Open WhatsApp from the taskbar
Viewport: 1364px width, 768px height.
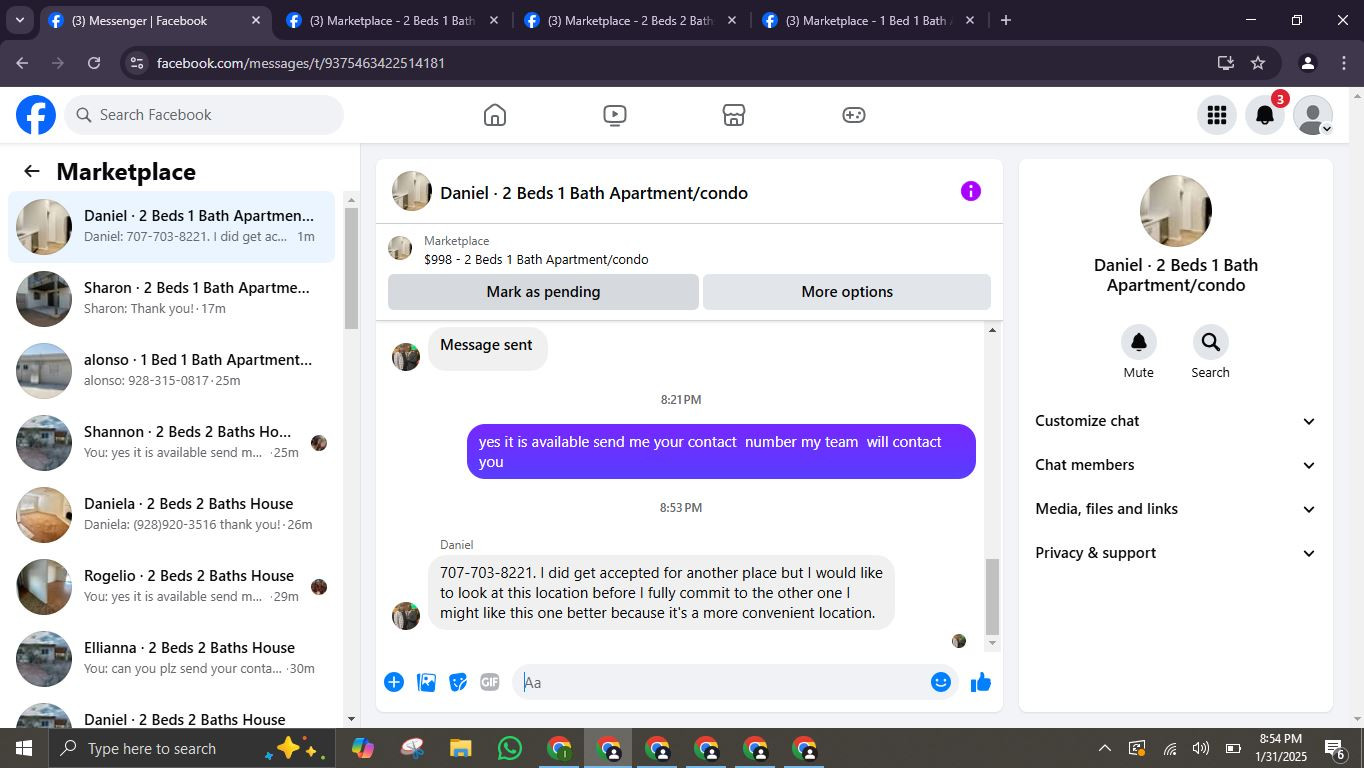click(510, 748)
